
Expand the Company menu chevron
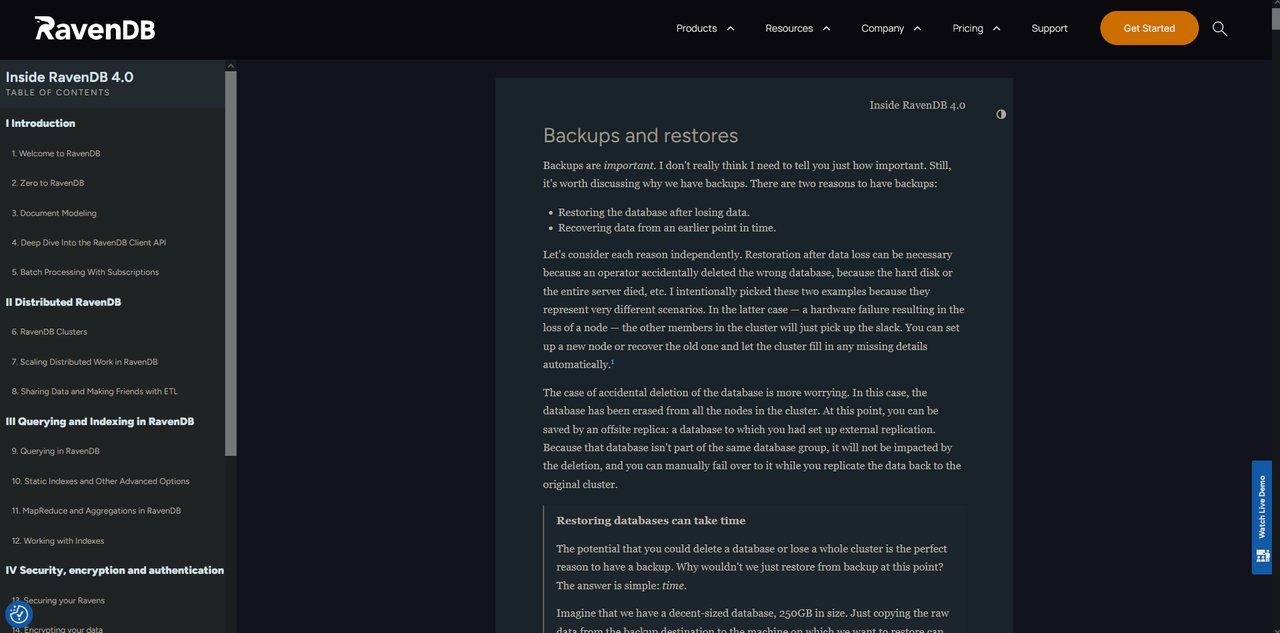(x=917, y=28)
